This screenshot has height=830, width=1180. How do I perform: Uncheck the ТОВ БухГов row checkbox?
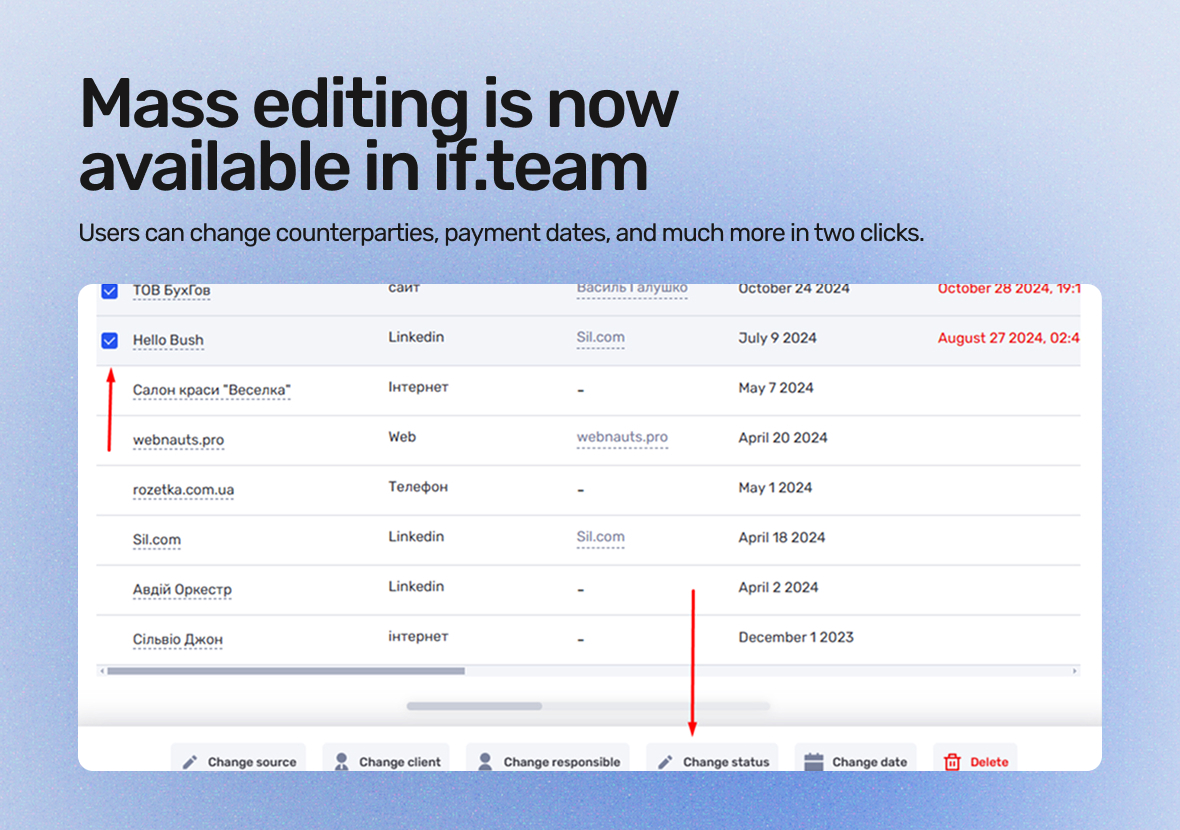pyautogui.click(x=110, y=290)
